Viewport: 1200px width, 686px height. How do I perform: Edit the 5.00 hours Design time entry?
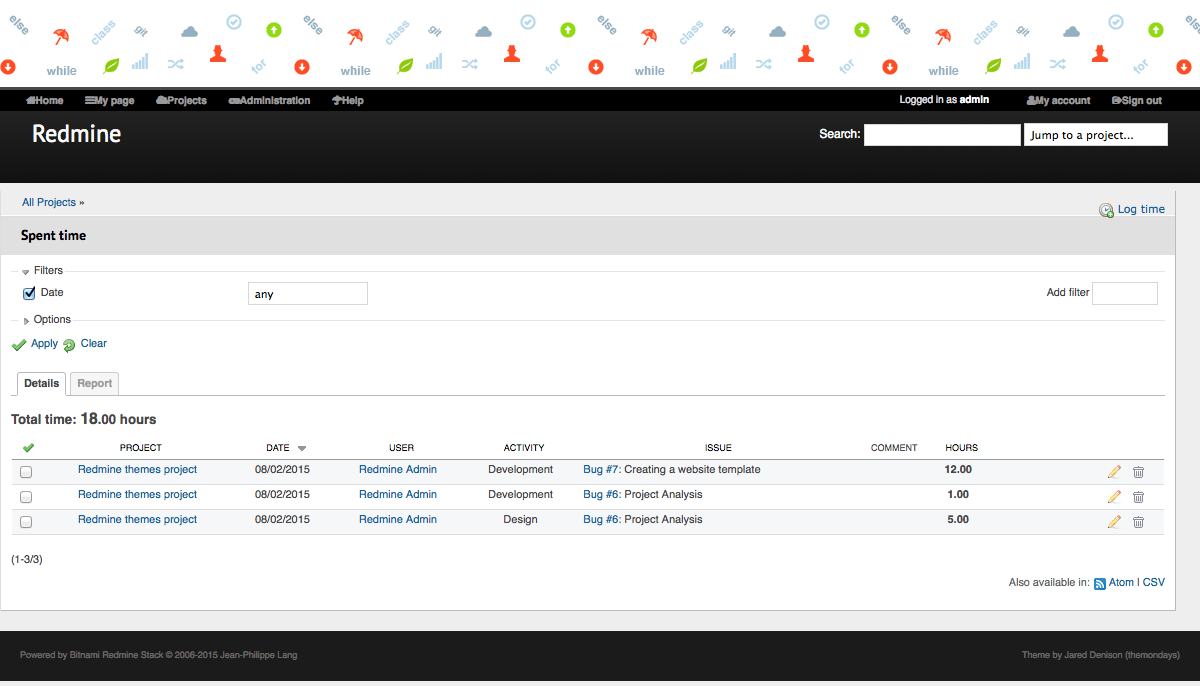pos(1114,522)
